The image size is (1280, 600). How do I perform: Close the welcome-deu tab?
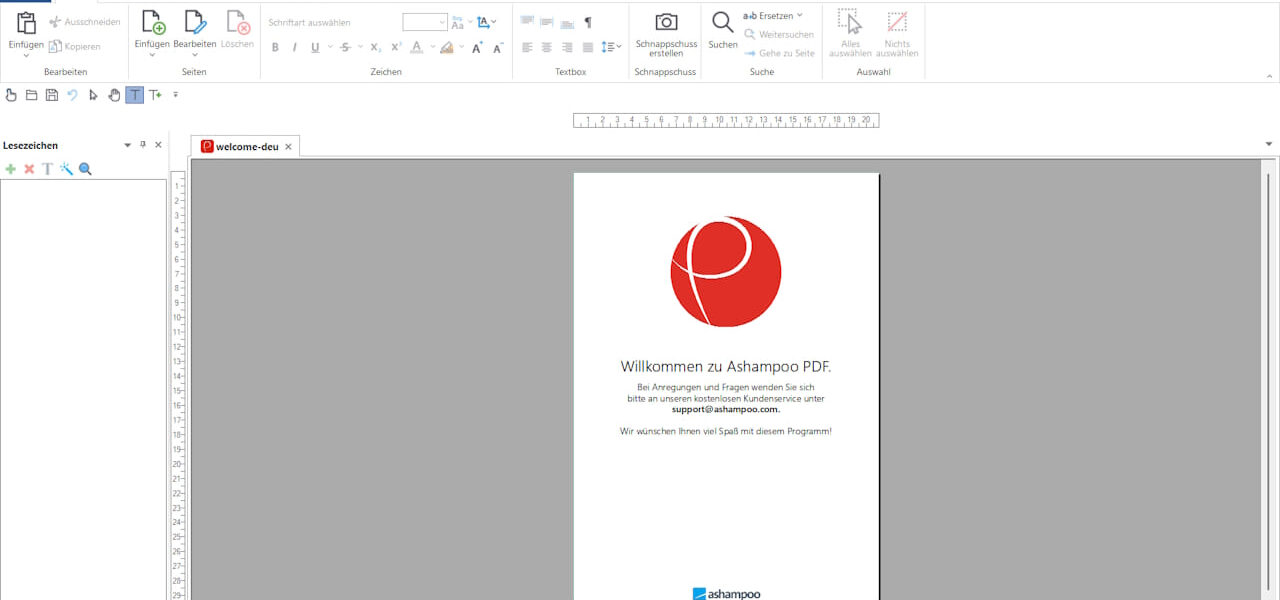click(x=288, y=147)
